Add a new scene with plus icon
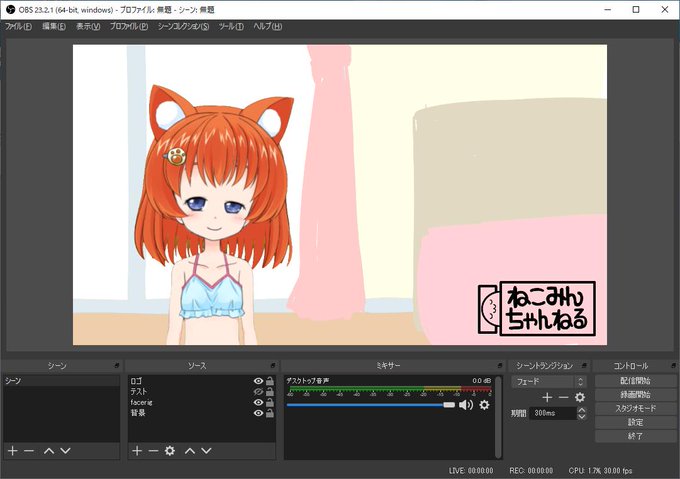 pyautogui.click(x=13, y=451)
